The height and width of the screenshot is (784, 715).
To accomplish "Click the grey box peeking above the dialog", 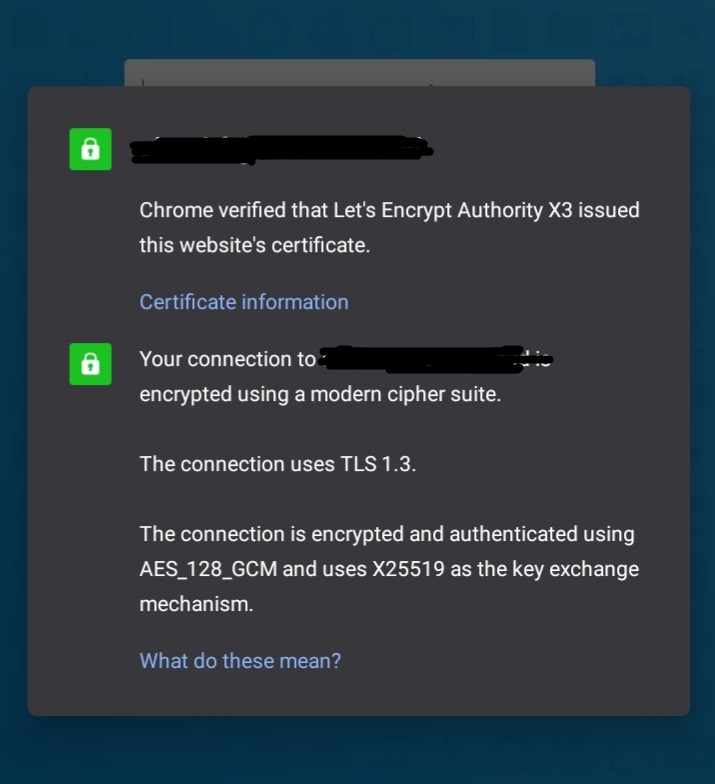I will [x=360, y=72].
